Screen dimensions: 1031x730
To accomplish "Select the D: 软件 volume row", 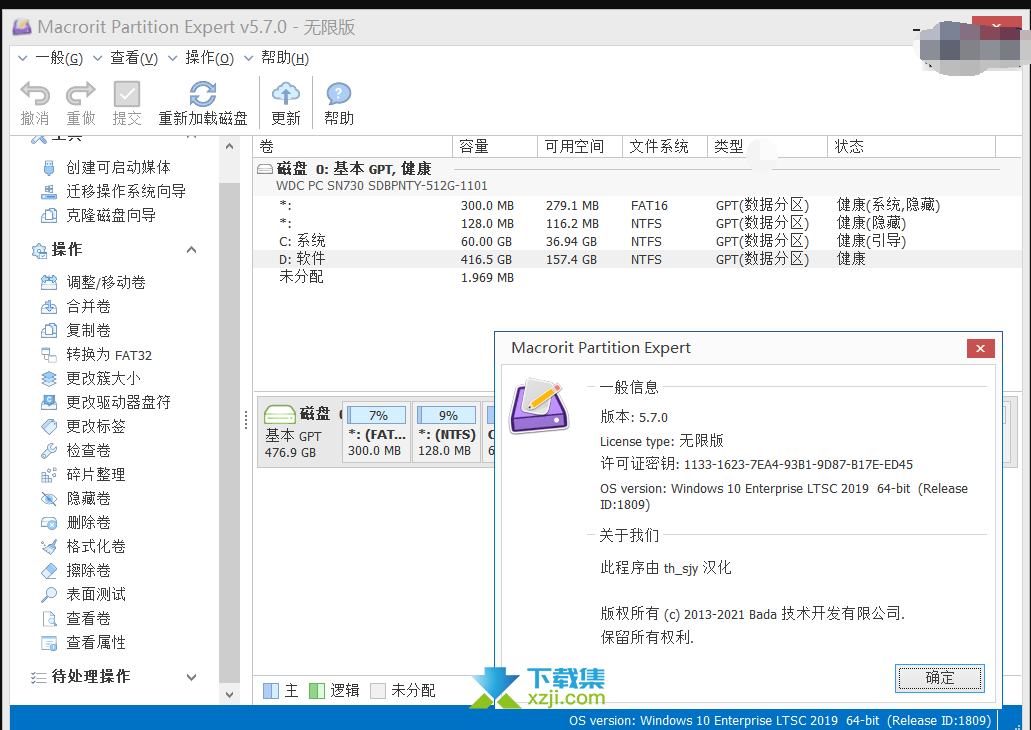I will click(x=636, y=259).
